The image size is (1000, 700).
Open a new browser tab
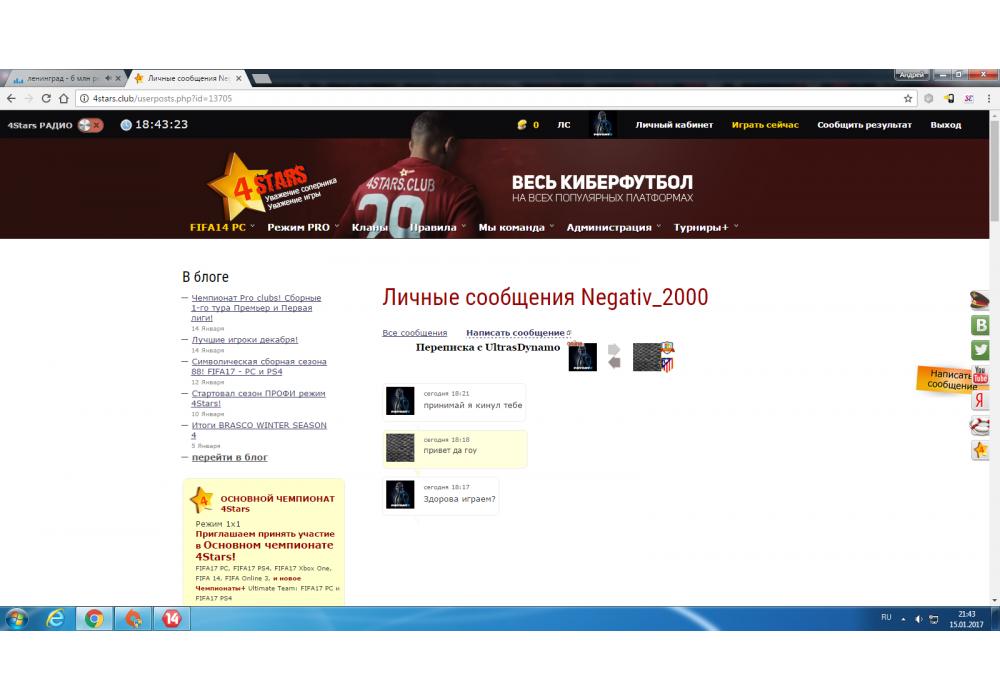click(261, 78)
